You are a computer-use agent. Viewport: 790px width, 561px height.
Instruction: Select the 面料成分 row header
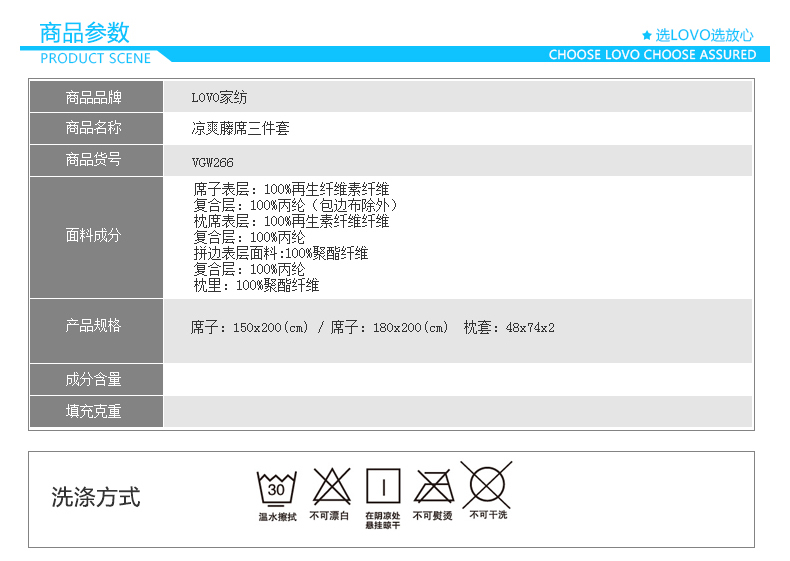tap(95, 236)
